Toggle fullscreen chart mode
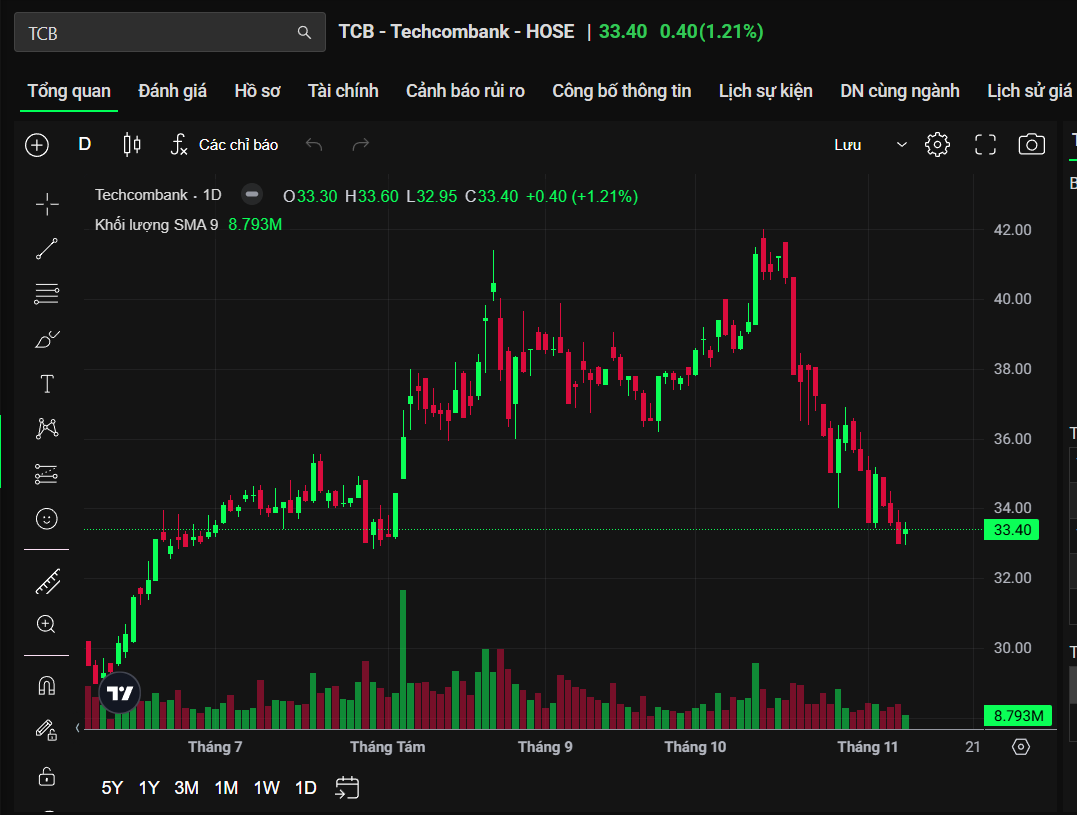Image resolution: width=1077 pixels, height=815 pixels. tap(985, 145)
